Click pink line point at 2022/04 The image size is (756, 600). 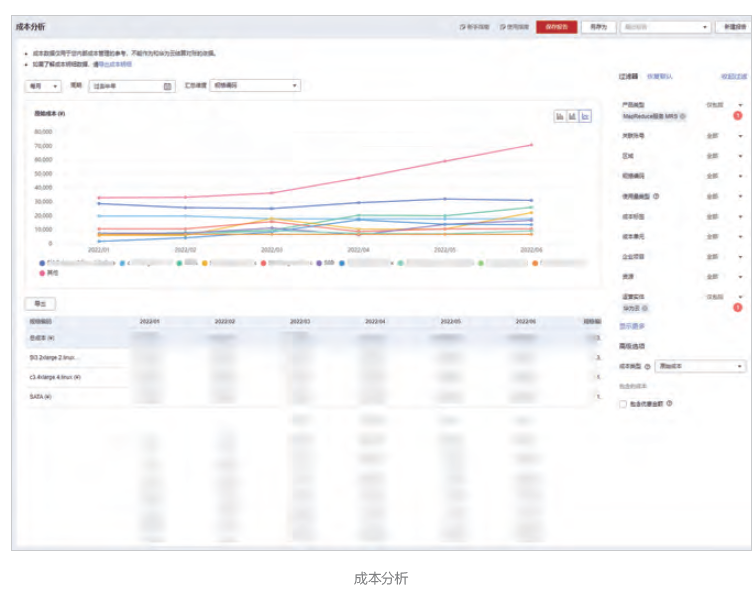coord(358,178)
